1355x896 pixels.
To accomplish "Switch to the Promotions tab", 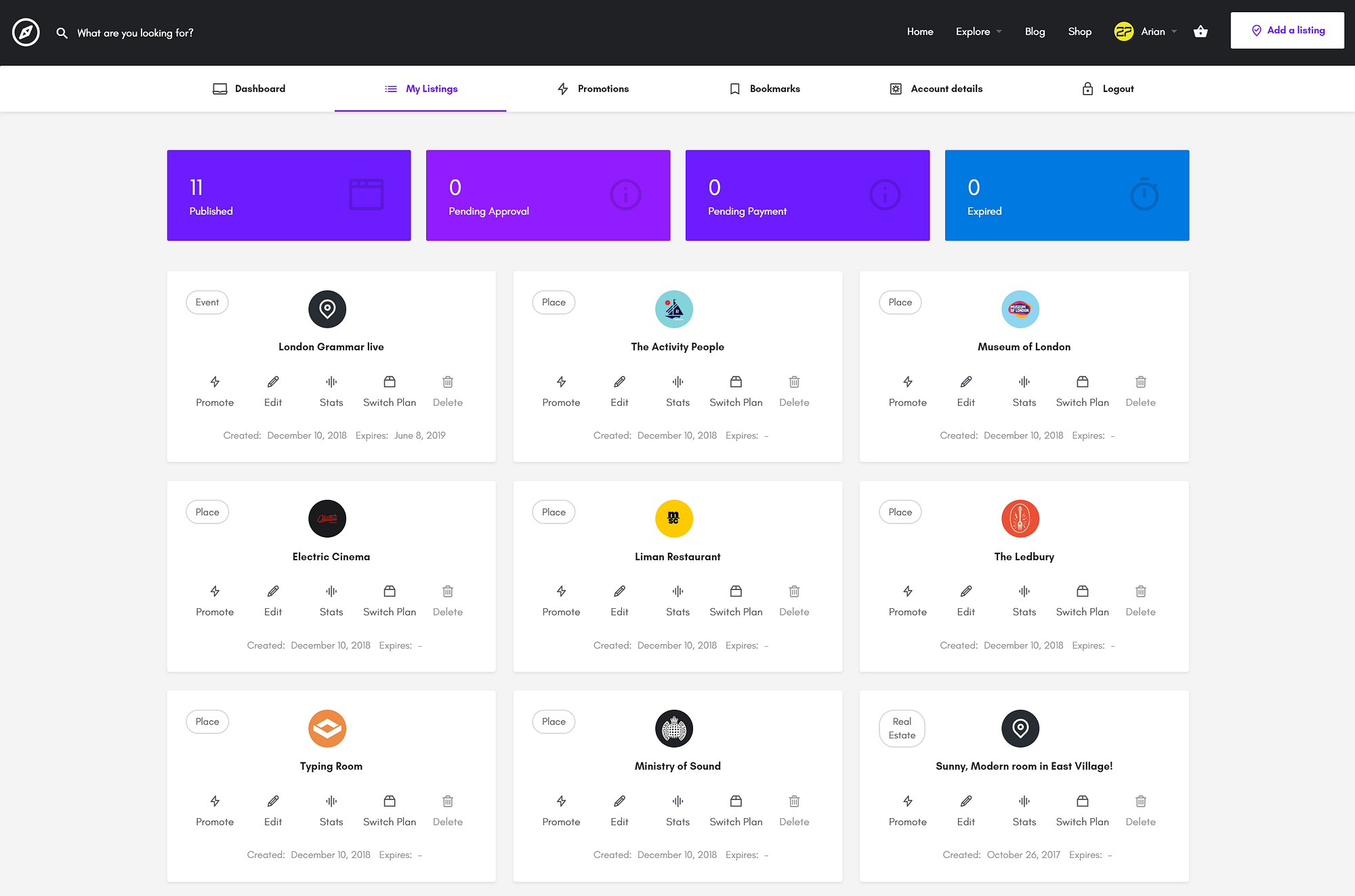I will point(593,89).
